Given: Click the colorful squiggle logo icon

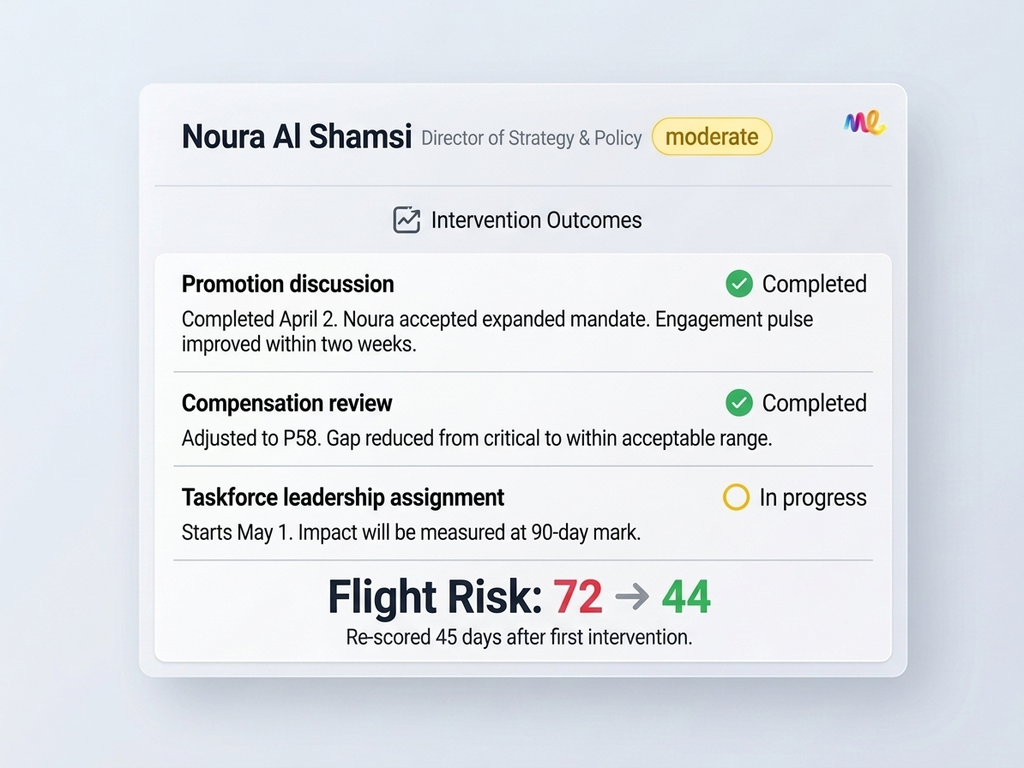Looking at the screenshot, I should pyautogui.click(x=864, y=123).
